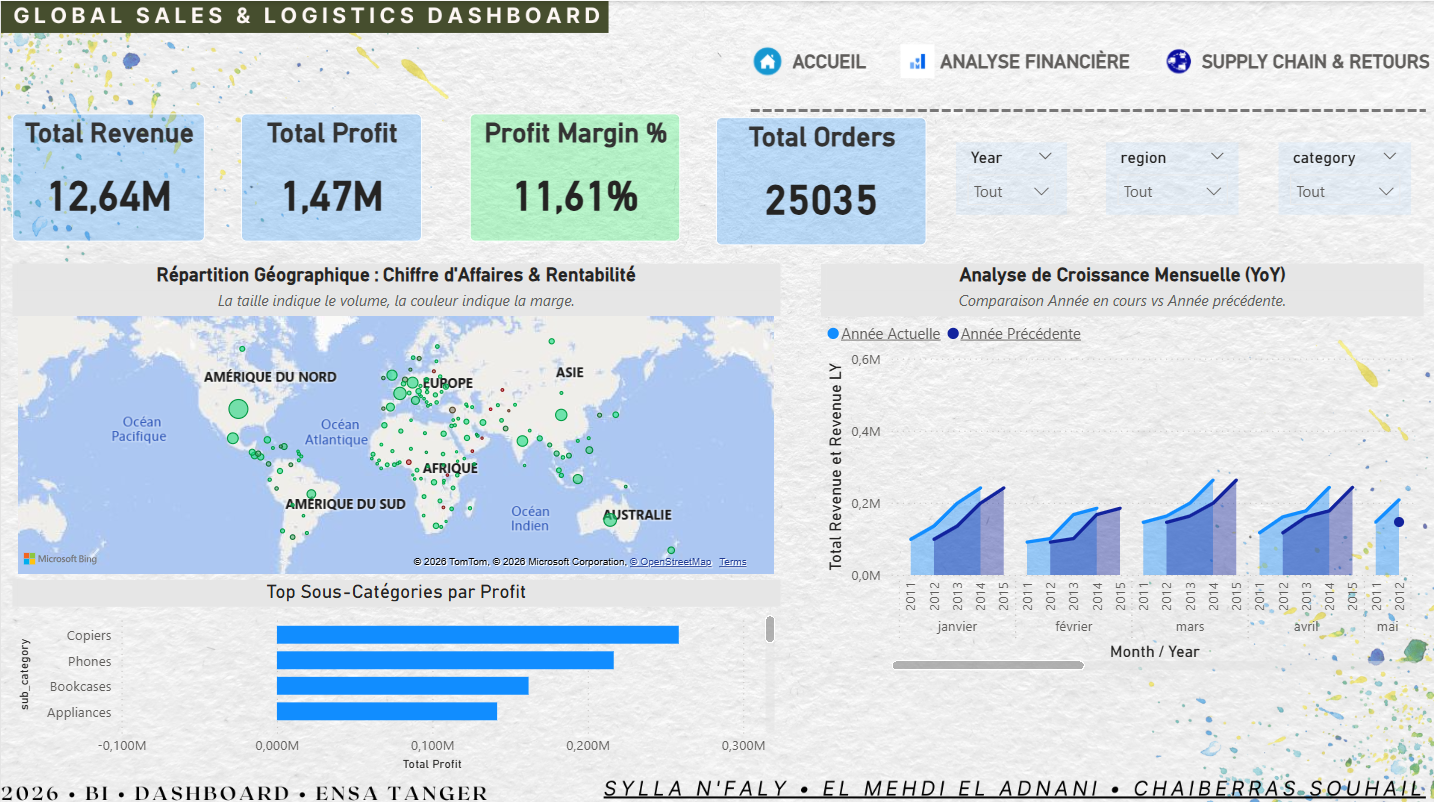The image size is (1434, 802).
Task: Click the 0,300M x-axis value
Action: click(x=743, y=746)
